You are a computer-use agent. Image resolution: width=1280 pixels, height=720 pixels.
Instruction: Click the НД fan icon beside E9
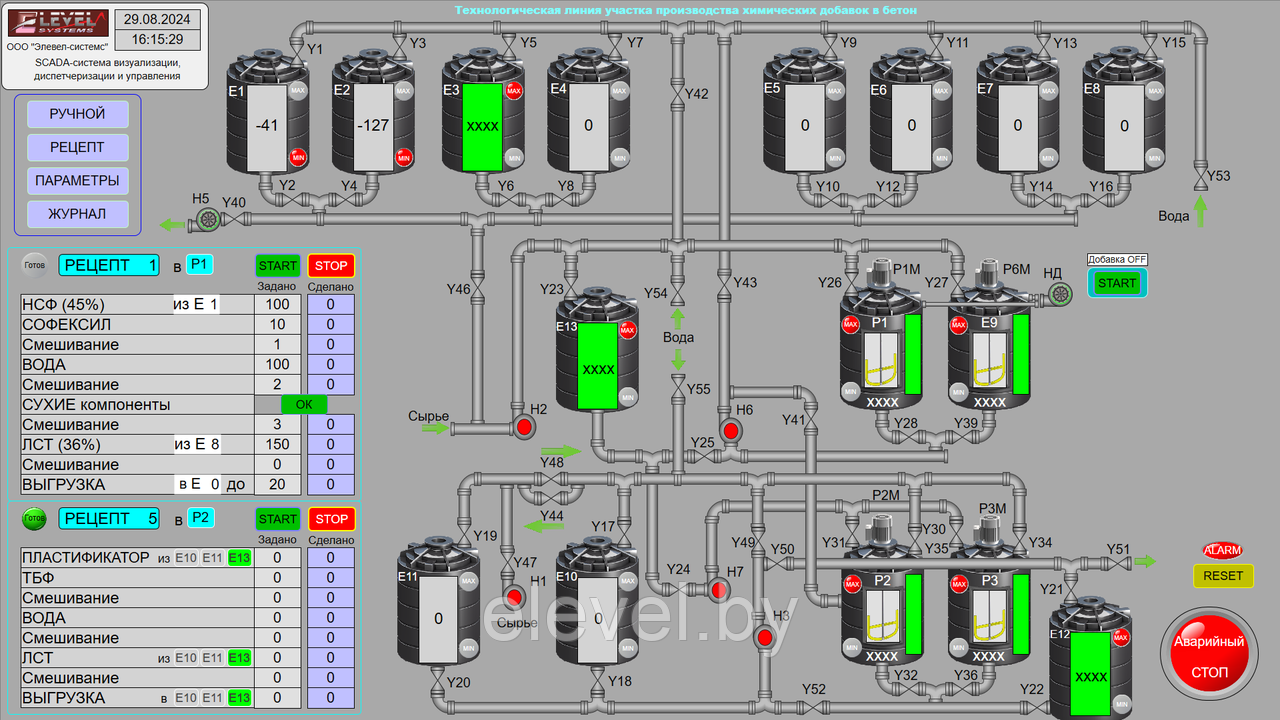(1059, 293)
